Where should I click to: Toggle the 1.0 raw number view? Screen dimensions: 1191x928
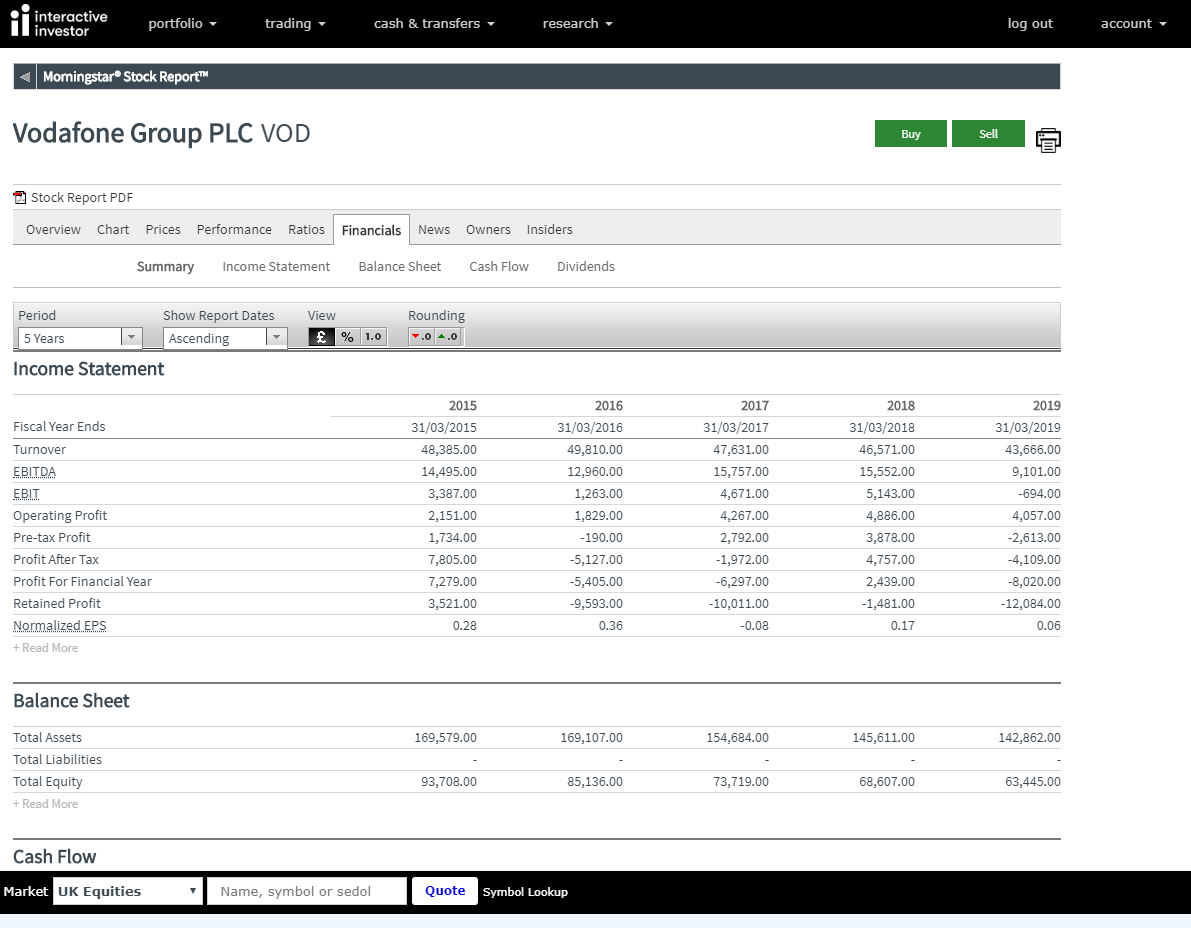pos(373,337)
